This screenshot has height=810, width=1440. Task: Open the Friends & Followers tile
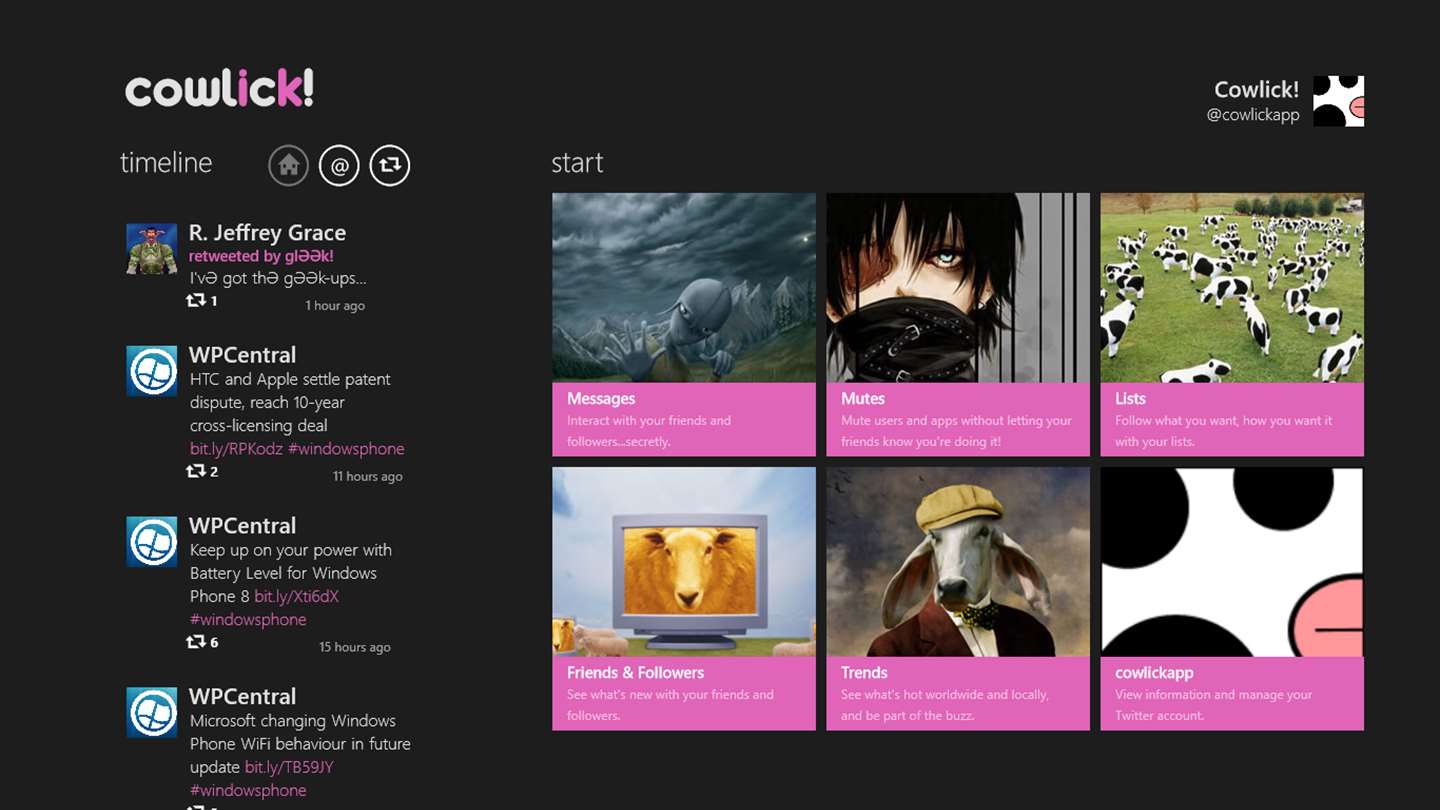tap(684, 599)
